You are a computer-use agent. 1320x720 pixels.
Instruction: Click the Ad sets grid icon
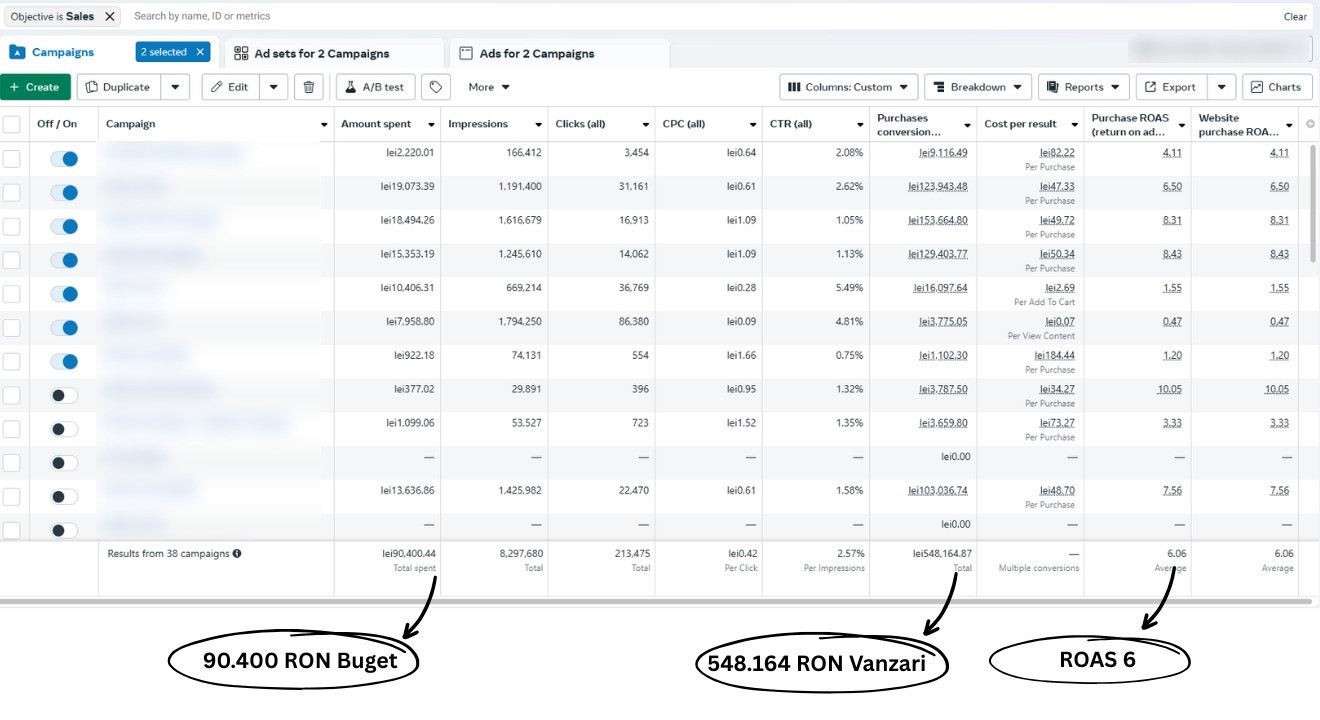click(241, 53)
